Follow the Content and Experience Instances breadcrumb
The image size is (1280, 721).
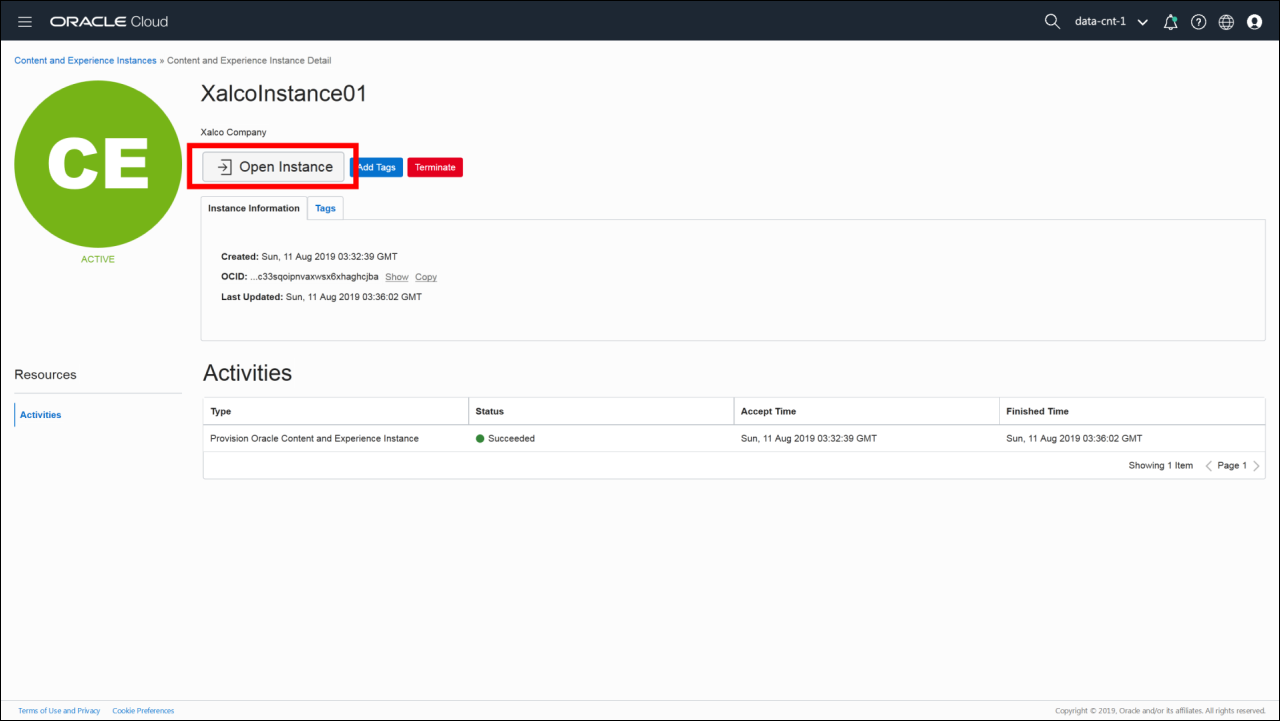click(85, 61)
